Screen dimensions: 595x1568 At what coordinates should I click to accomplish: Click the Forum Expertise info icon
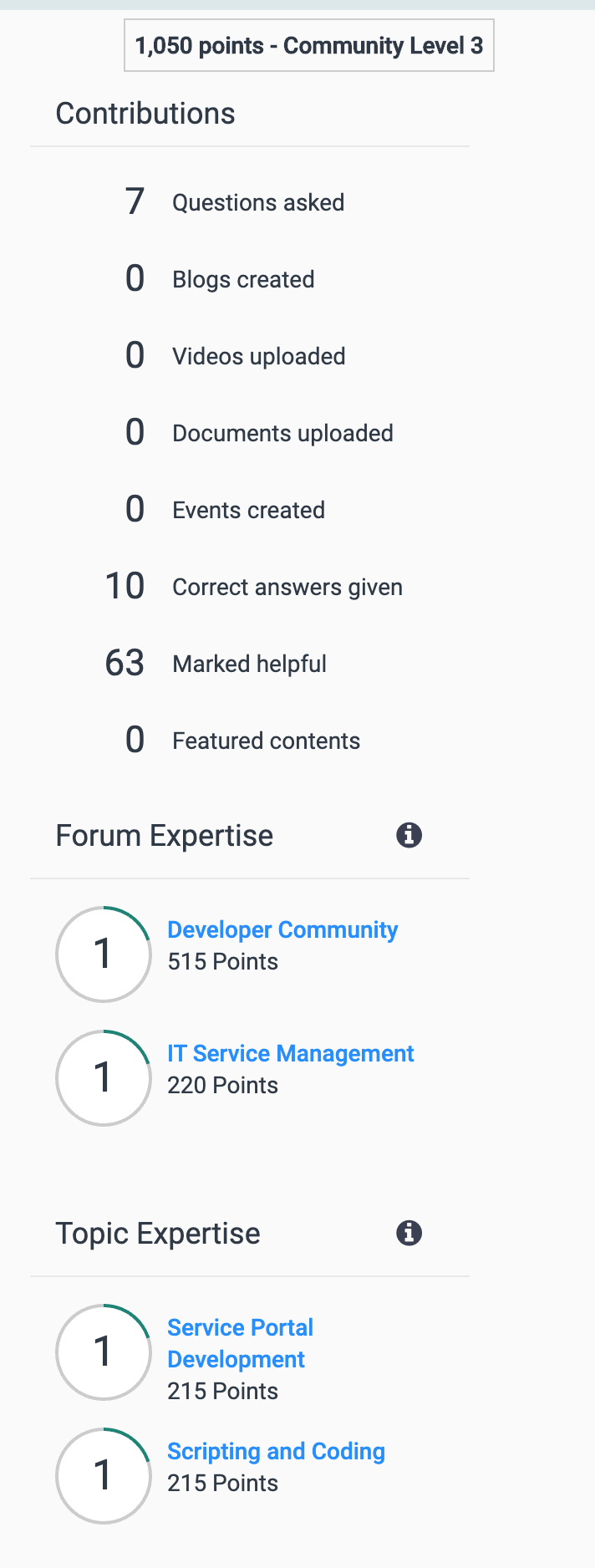click(x=409, y=835)
